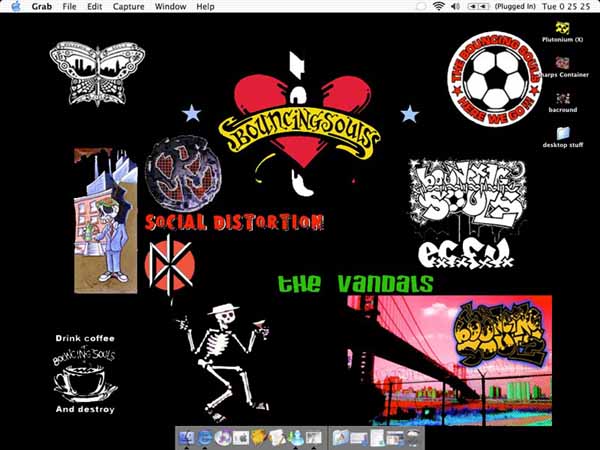Select the bacround file icon on desktop

(562, 98)
